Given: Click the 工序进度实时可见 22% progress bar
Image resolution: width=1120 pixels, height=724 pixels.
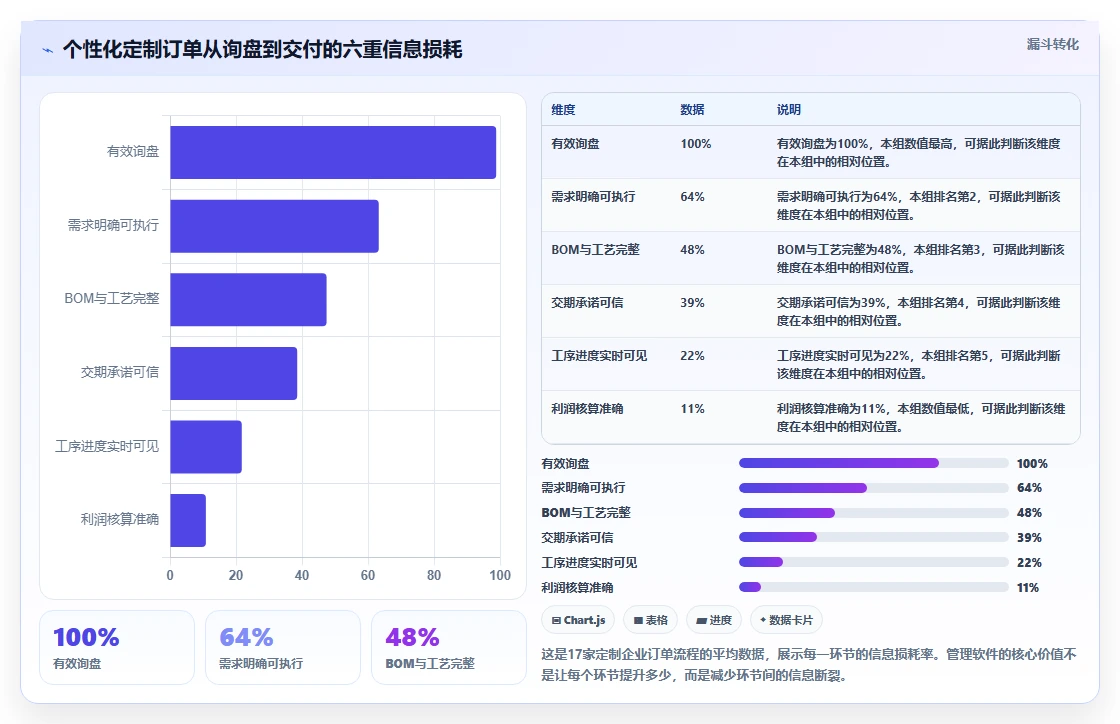Looking at the screenshot, I should click(874, 562).
